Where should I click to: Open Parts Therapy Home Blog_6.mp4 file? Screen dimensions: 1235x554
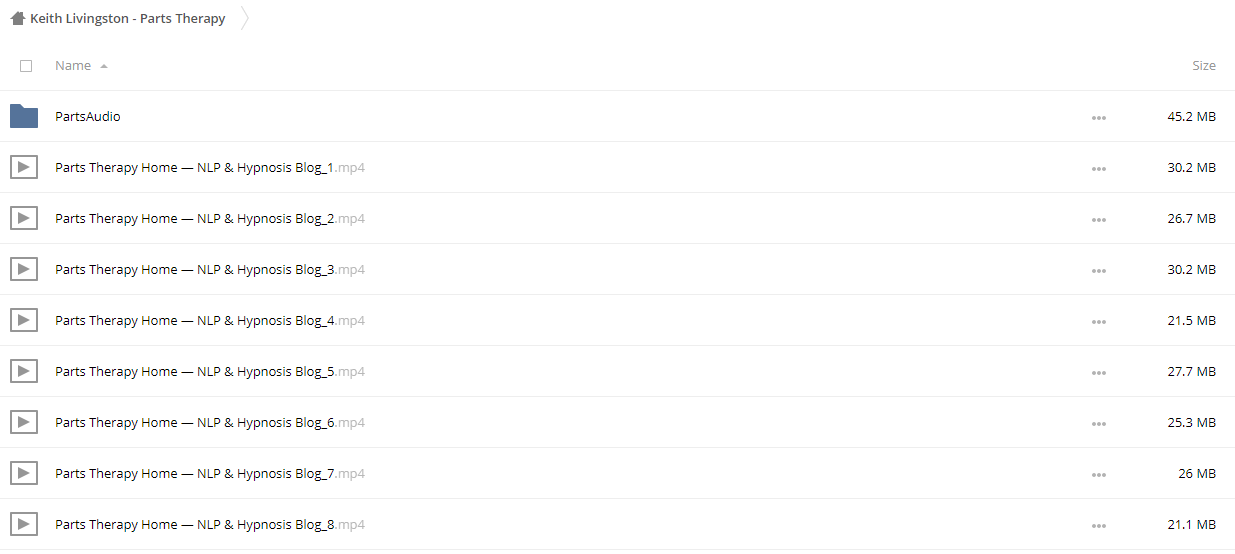(210, 422)
